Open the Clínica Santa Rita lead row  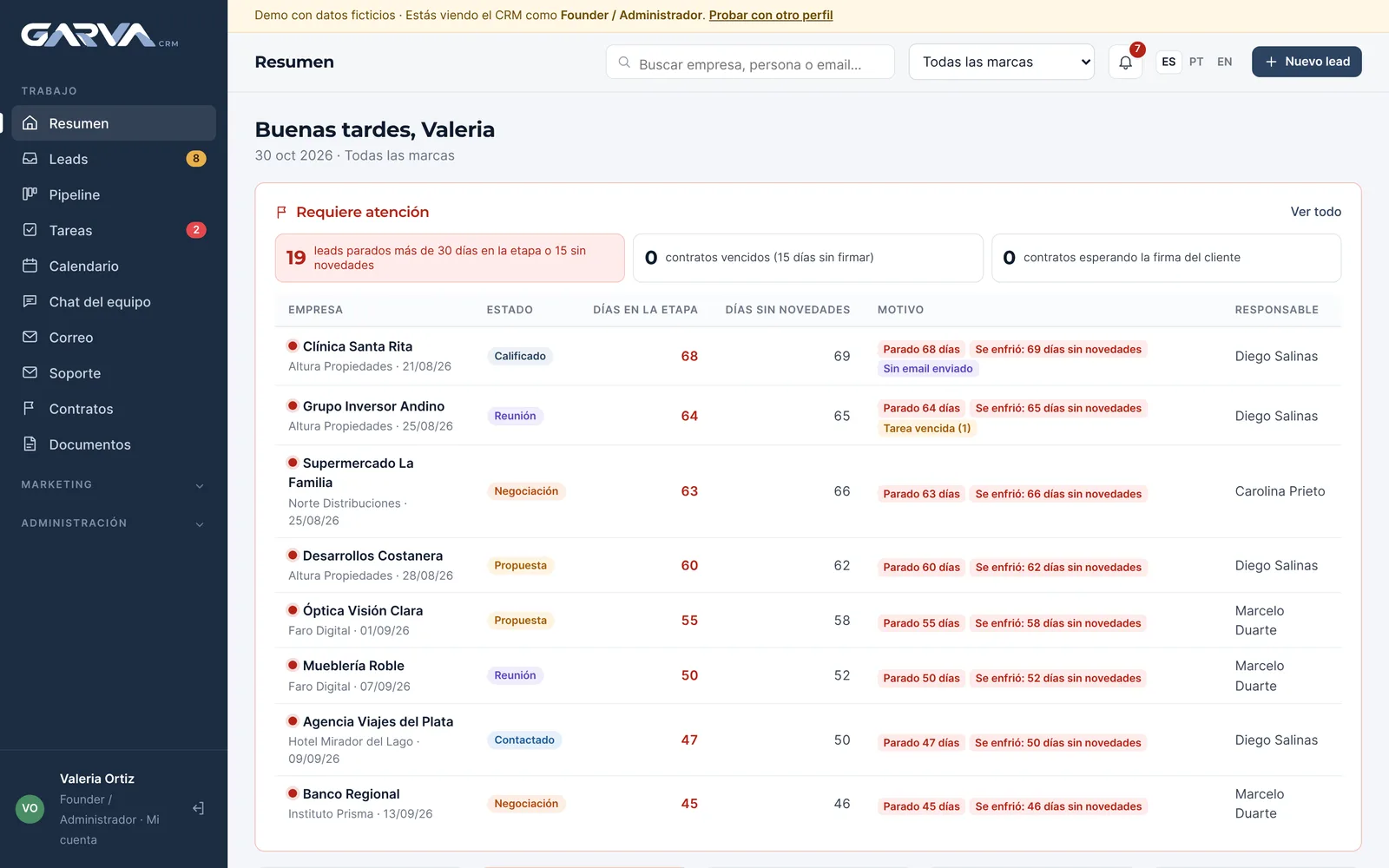point(808,356)
